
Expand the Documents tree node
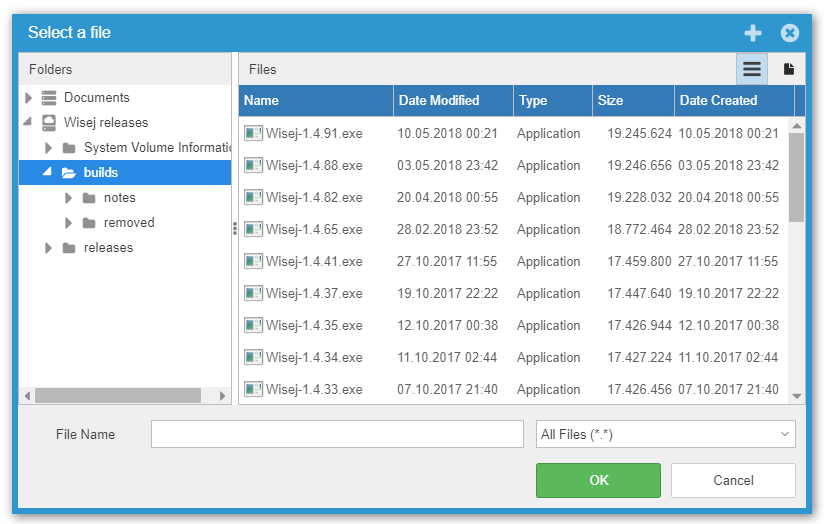click(29, 97)
